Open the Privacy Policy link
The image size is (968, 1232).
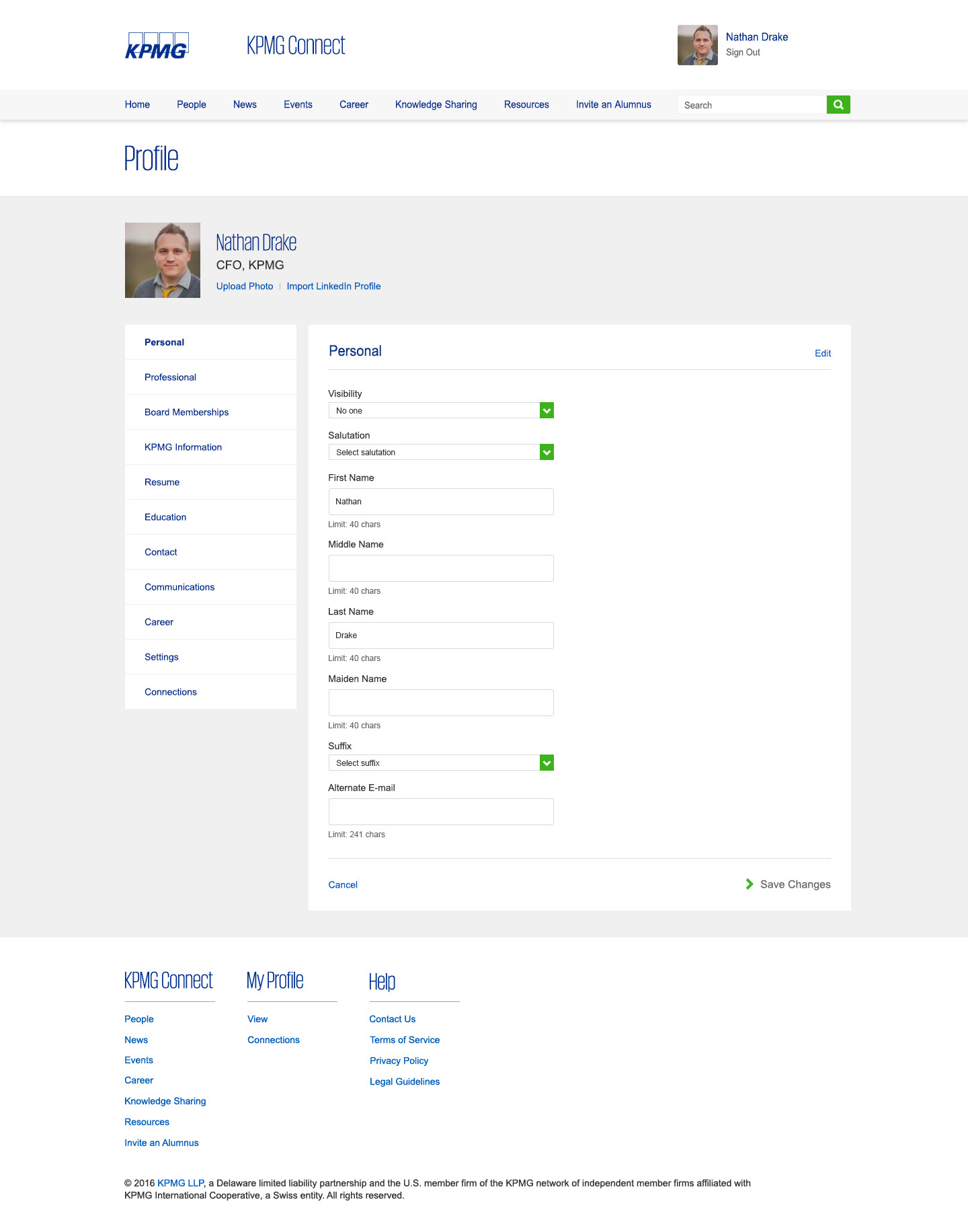399,1061
